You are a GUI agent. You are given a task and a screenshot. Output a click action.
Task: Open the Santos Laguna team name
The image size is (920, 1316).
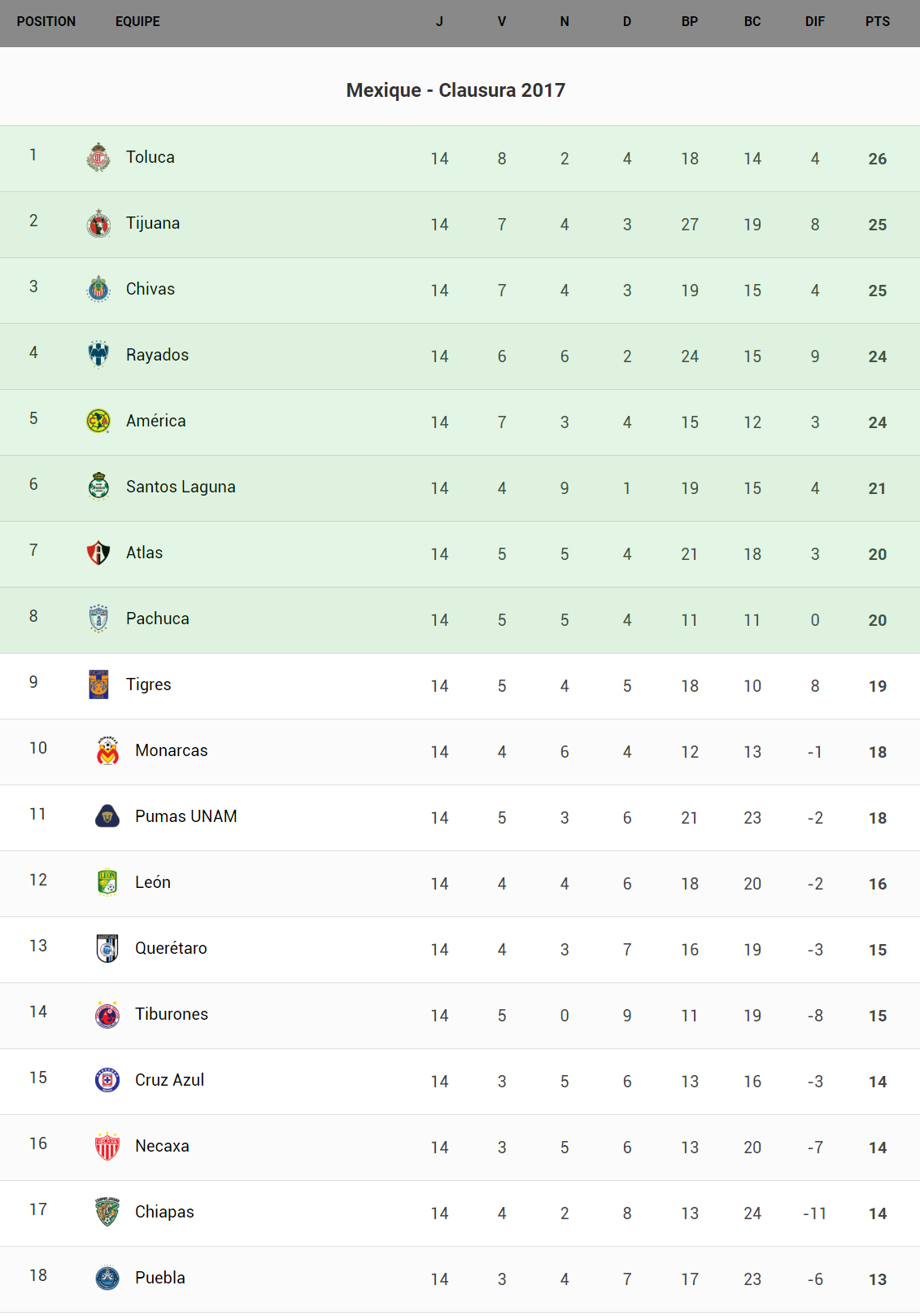click(181, 487)
